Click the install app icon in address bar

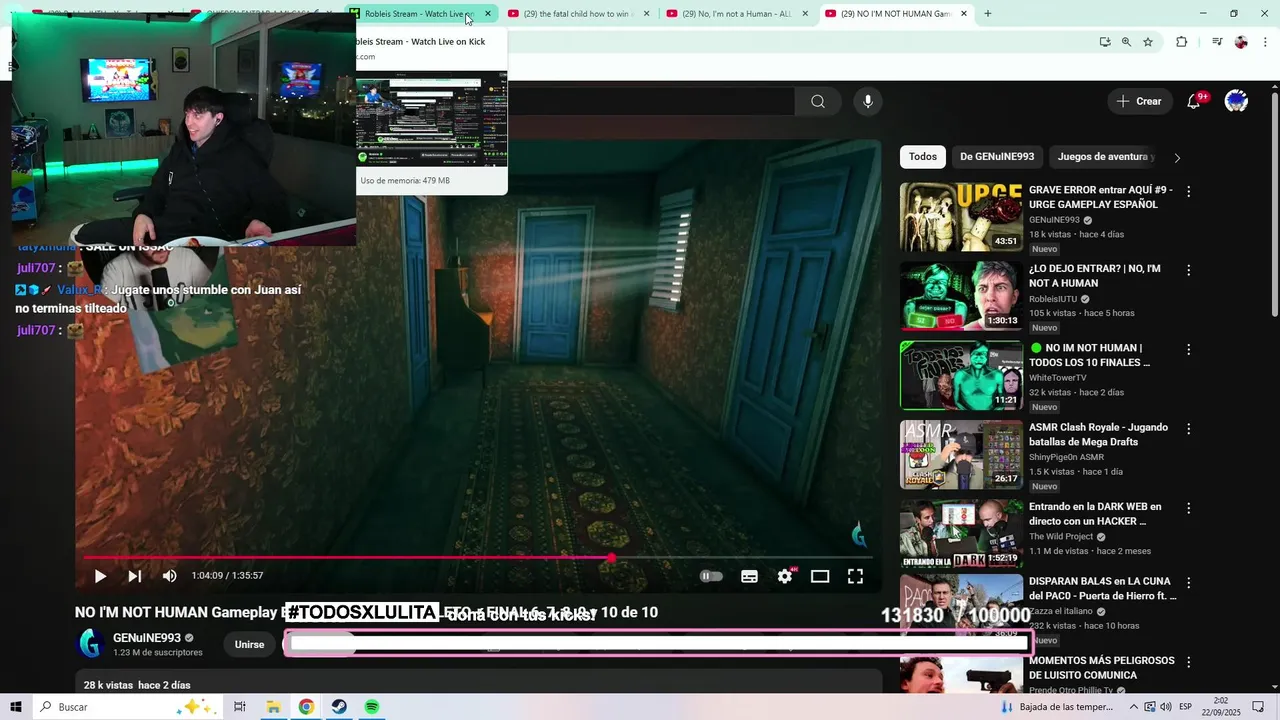tap(1105, 42)
